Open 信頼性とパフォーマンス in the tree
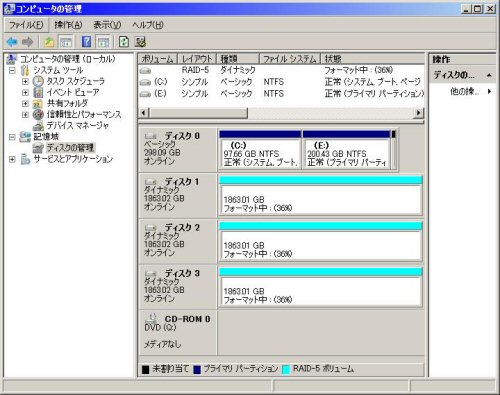The width and height of the screenshot is (500, 395). [x=84, y=114]
